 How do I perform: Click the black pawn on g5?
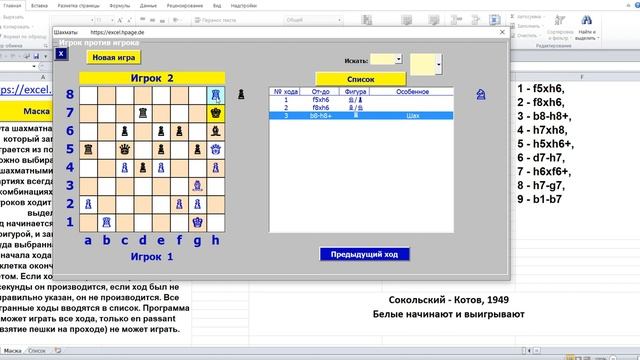pos(198,149)
